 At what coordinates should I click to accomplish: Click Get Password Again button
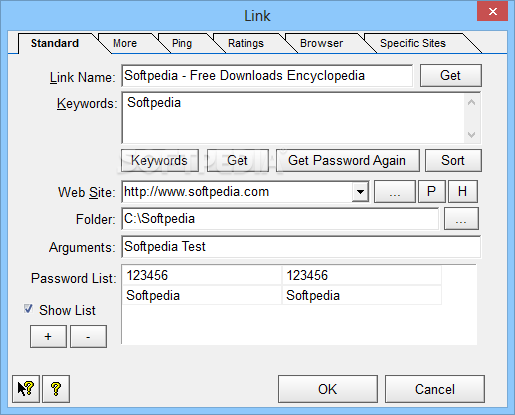347,161
